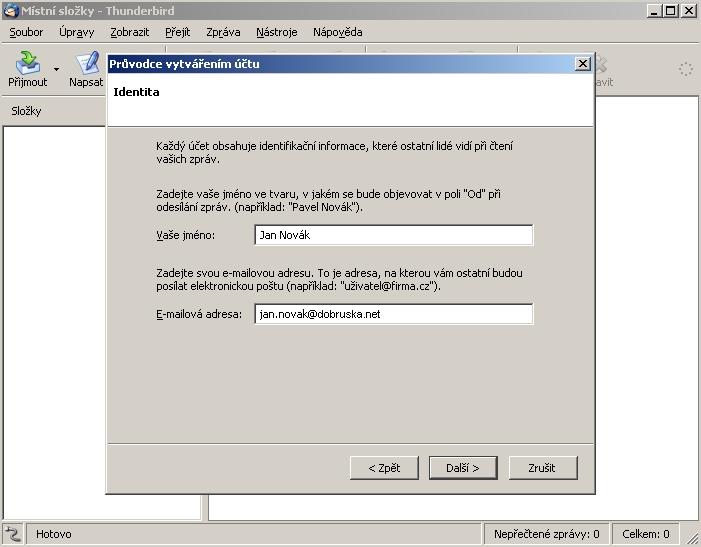Open the Nástroje menu

tap(276, 32)
